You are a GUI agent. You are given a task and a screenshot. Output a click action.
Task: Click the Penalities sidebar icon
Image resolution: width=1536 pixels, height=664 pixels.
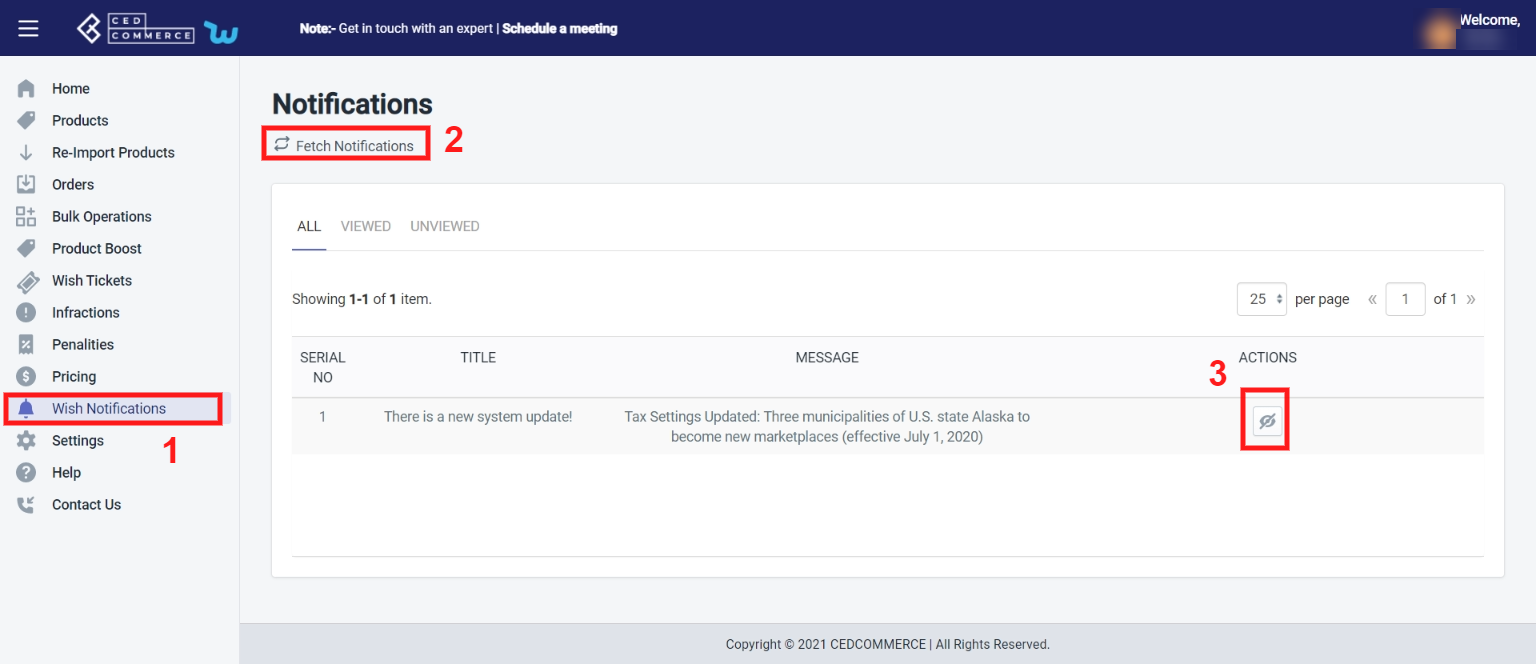27,344
